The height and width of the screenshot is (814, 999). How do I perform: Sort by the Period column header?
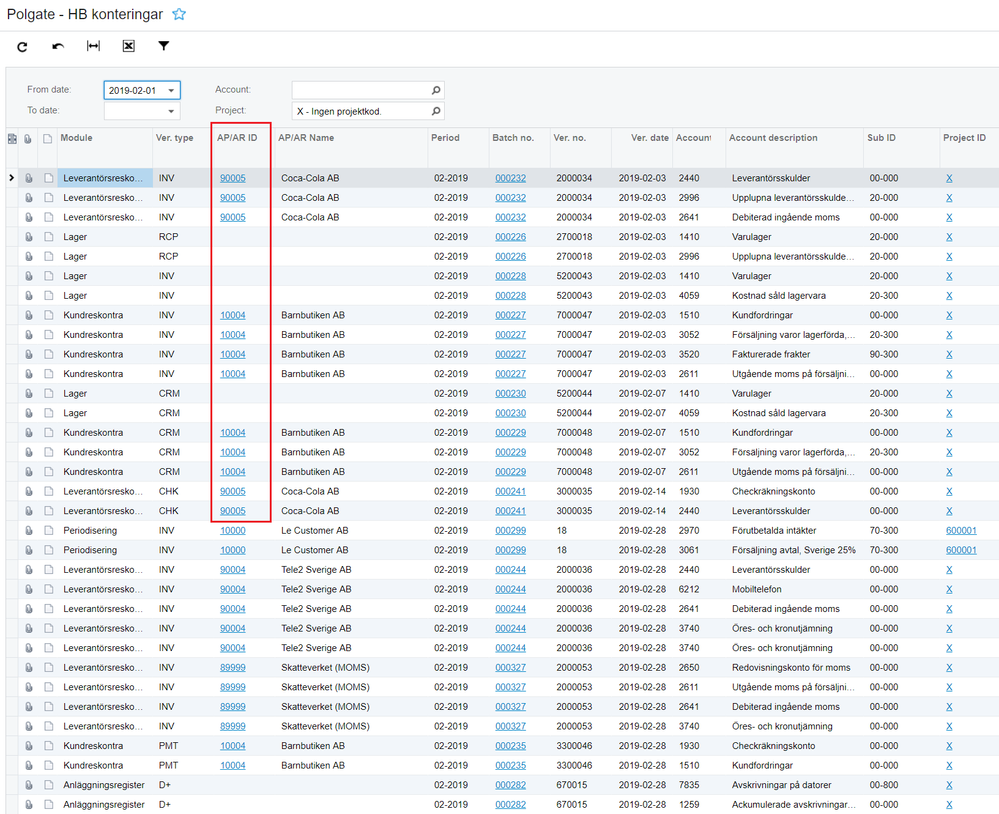click(445, 138)
